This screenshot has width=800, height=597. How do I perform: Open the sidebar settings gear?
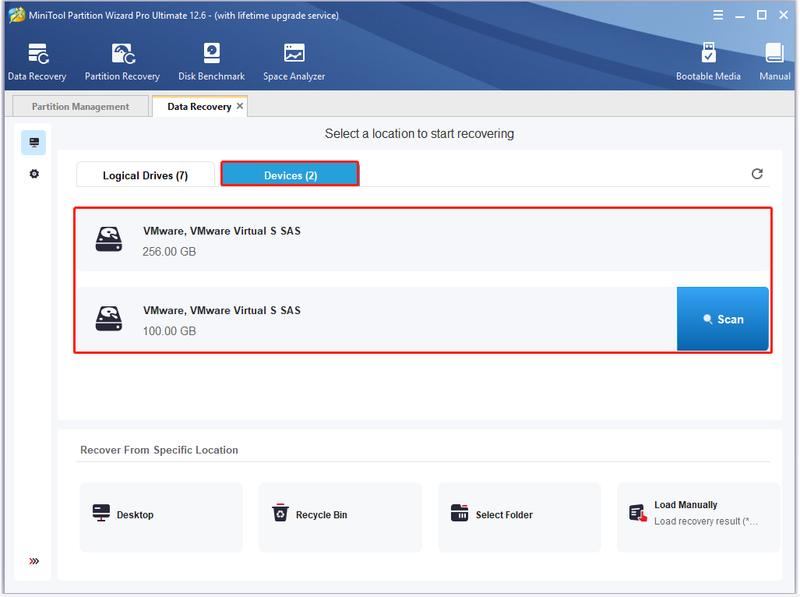(x=34, y=174)
